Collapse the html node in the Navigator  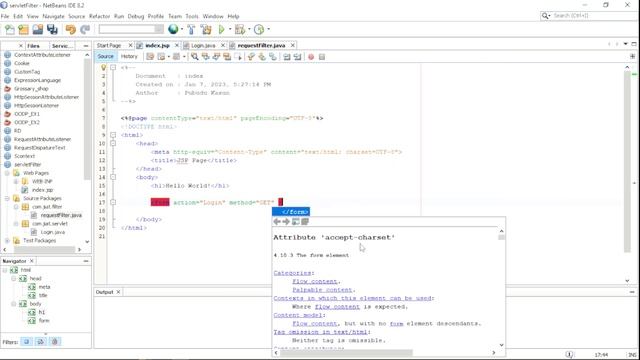point(5,270)
